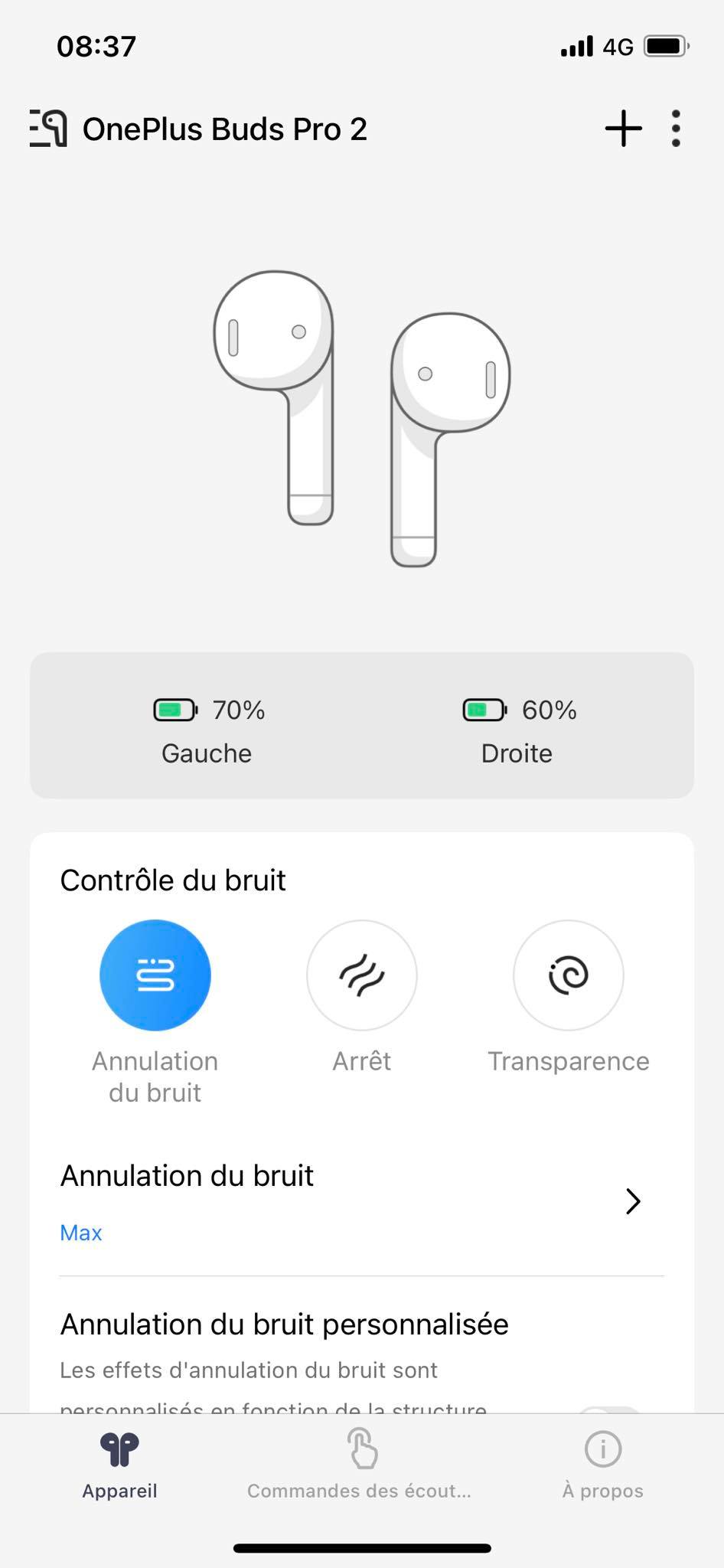Screen dimensions: 724x1568
Task: Go to the À propos tab
Action: click(x=602, y=1462)
